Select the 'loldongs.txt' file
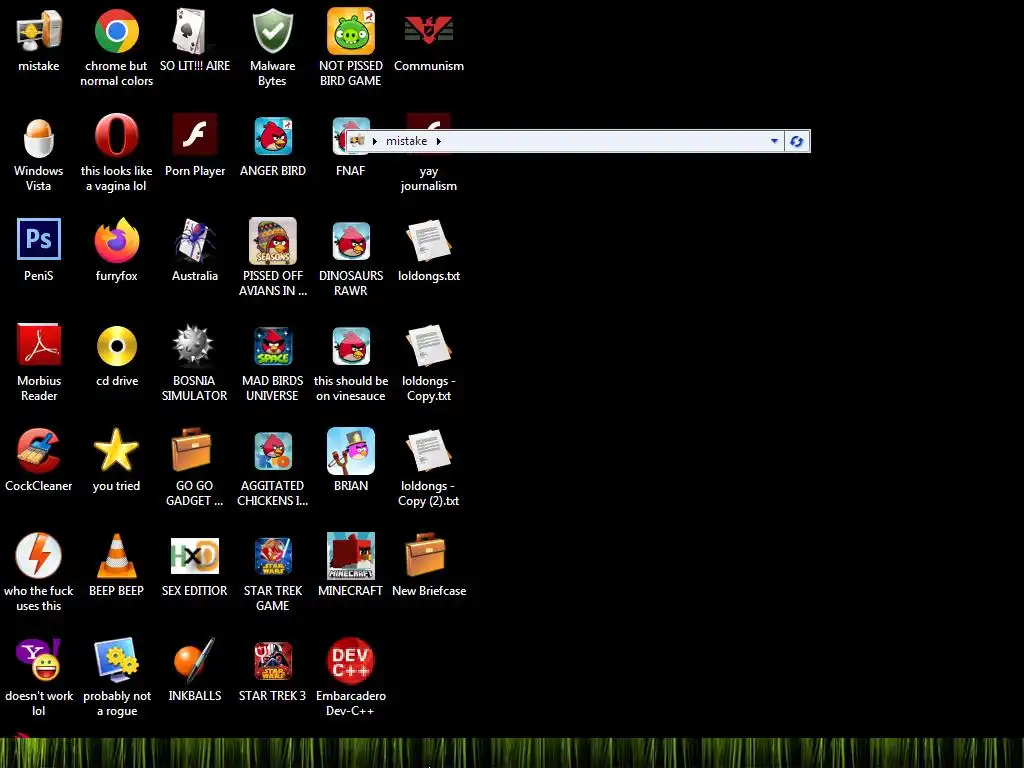 (428, 241)
